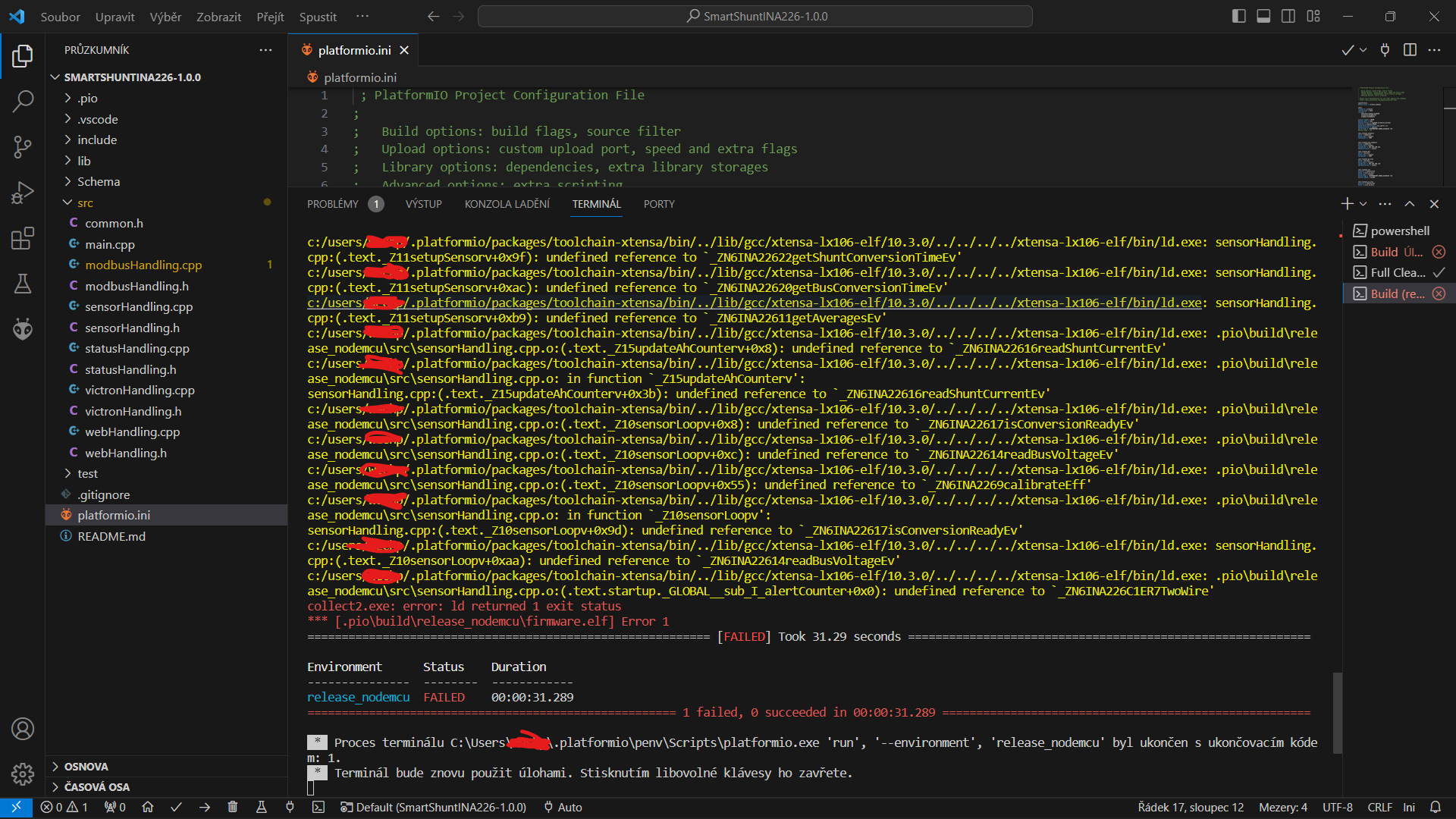Open new terminal launch profile dropdown
The height and width of the screenshot is (819, 1456).
tap(1363, 204)
